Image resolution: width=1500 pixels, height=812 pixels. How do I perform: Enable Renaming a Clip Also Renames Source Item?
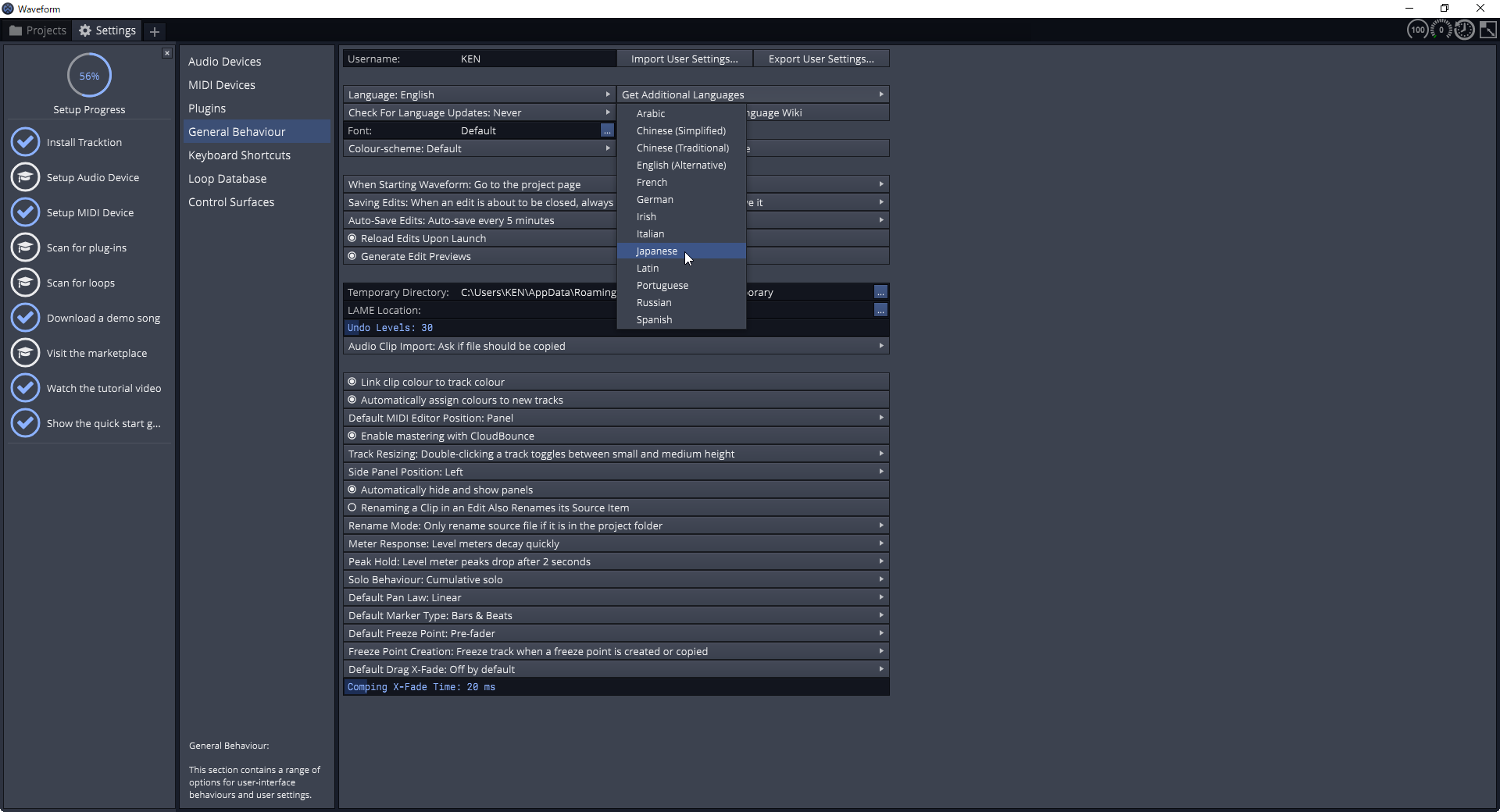click(x=616, y=507)
